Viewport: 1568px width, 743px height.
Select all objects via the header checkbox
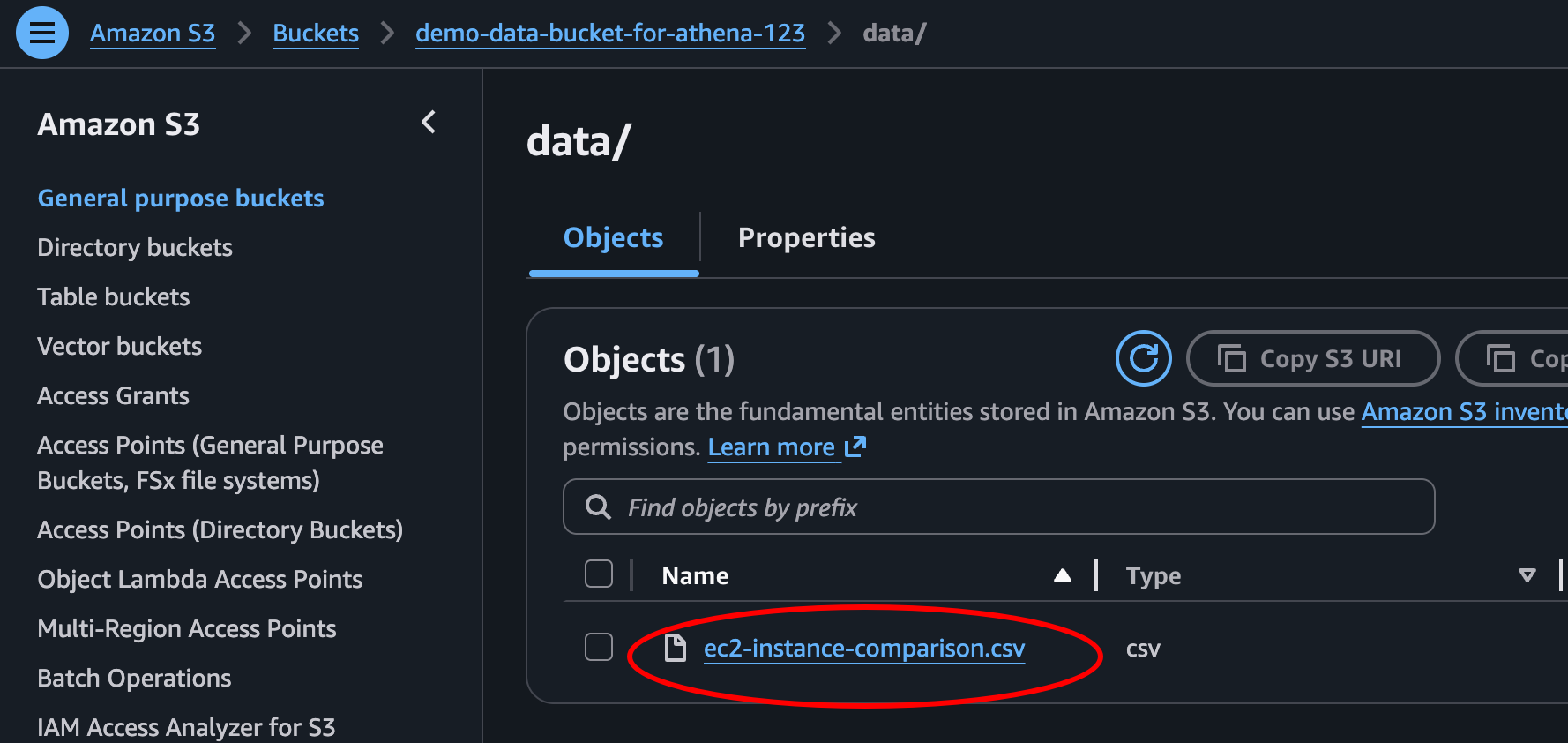tap(599, 574)
